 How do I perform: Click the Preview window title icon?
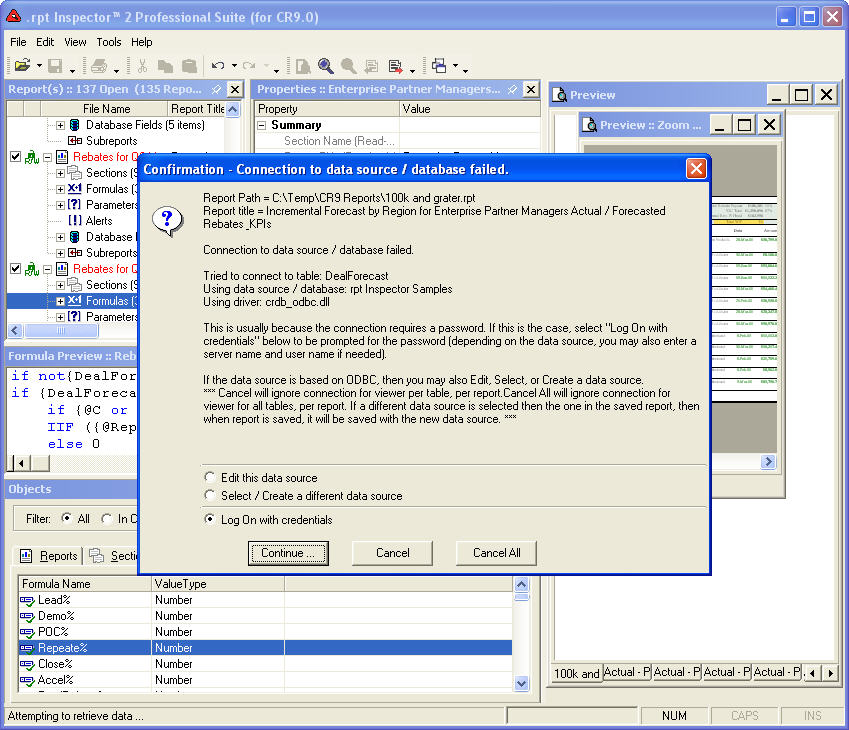(560, 95)
